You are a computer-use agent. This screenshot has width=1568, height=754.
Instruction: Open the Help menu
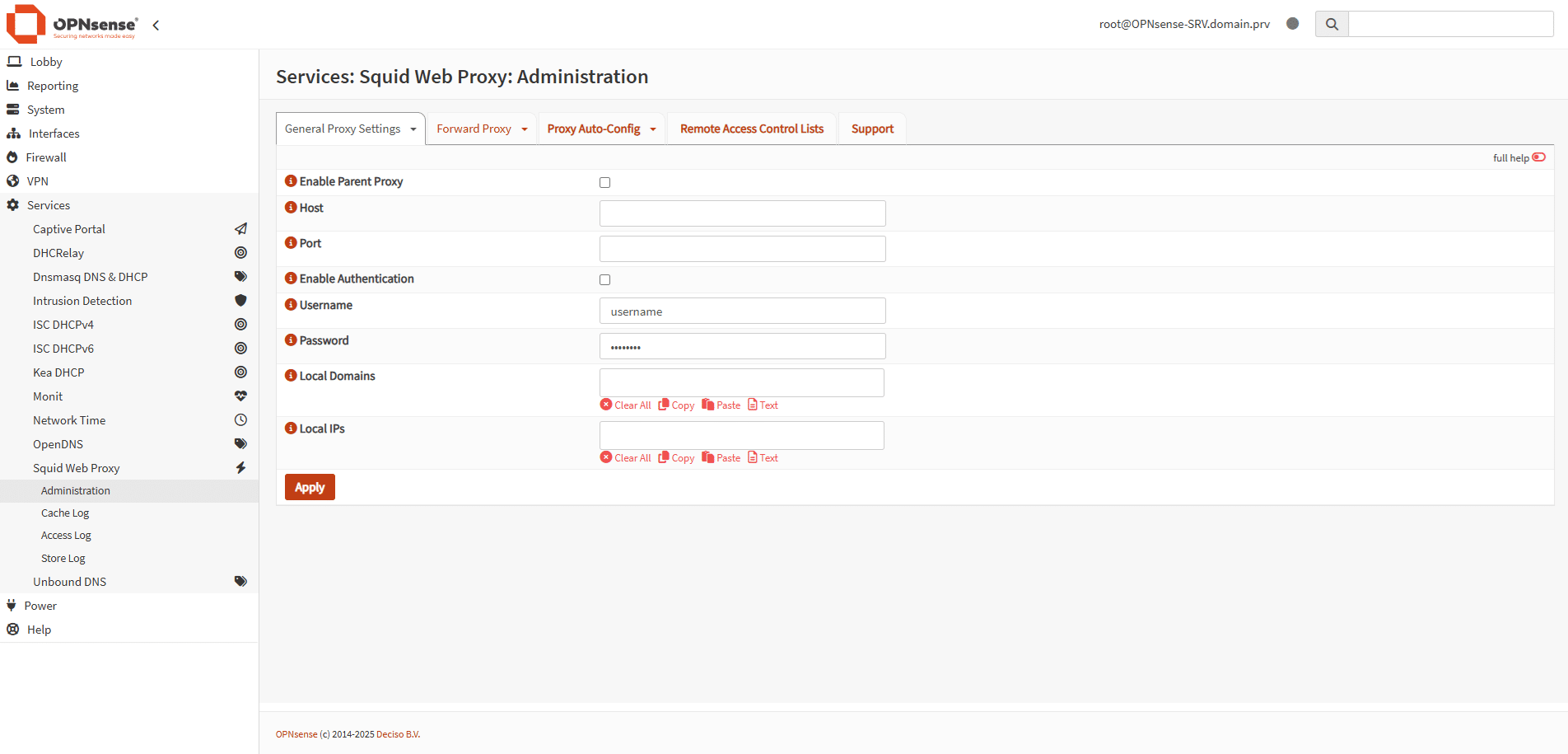(x=129, y=630)
